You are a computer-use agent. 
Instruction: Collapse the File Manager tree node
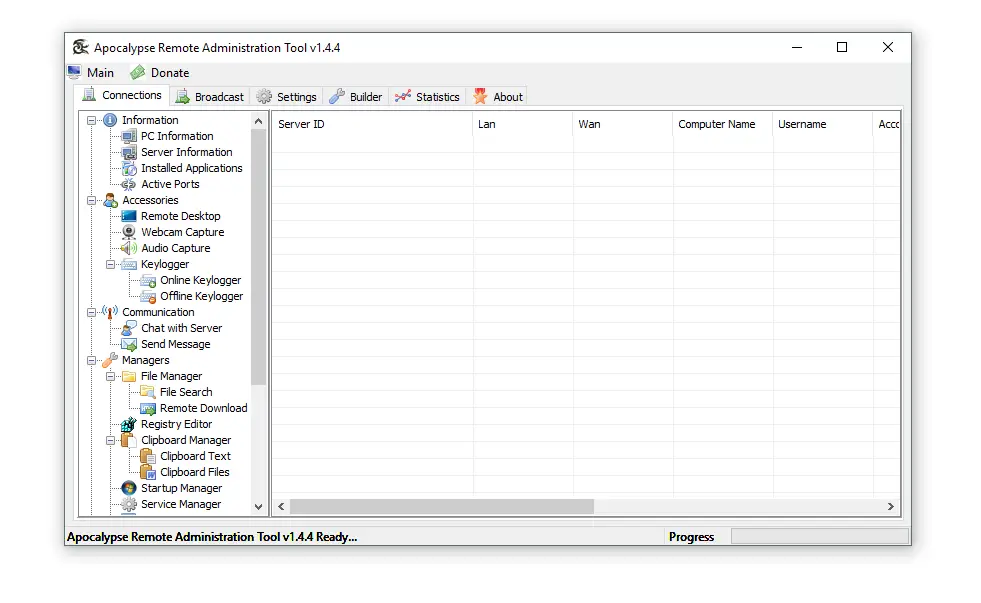(111, 376)
